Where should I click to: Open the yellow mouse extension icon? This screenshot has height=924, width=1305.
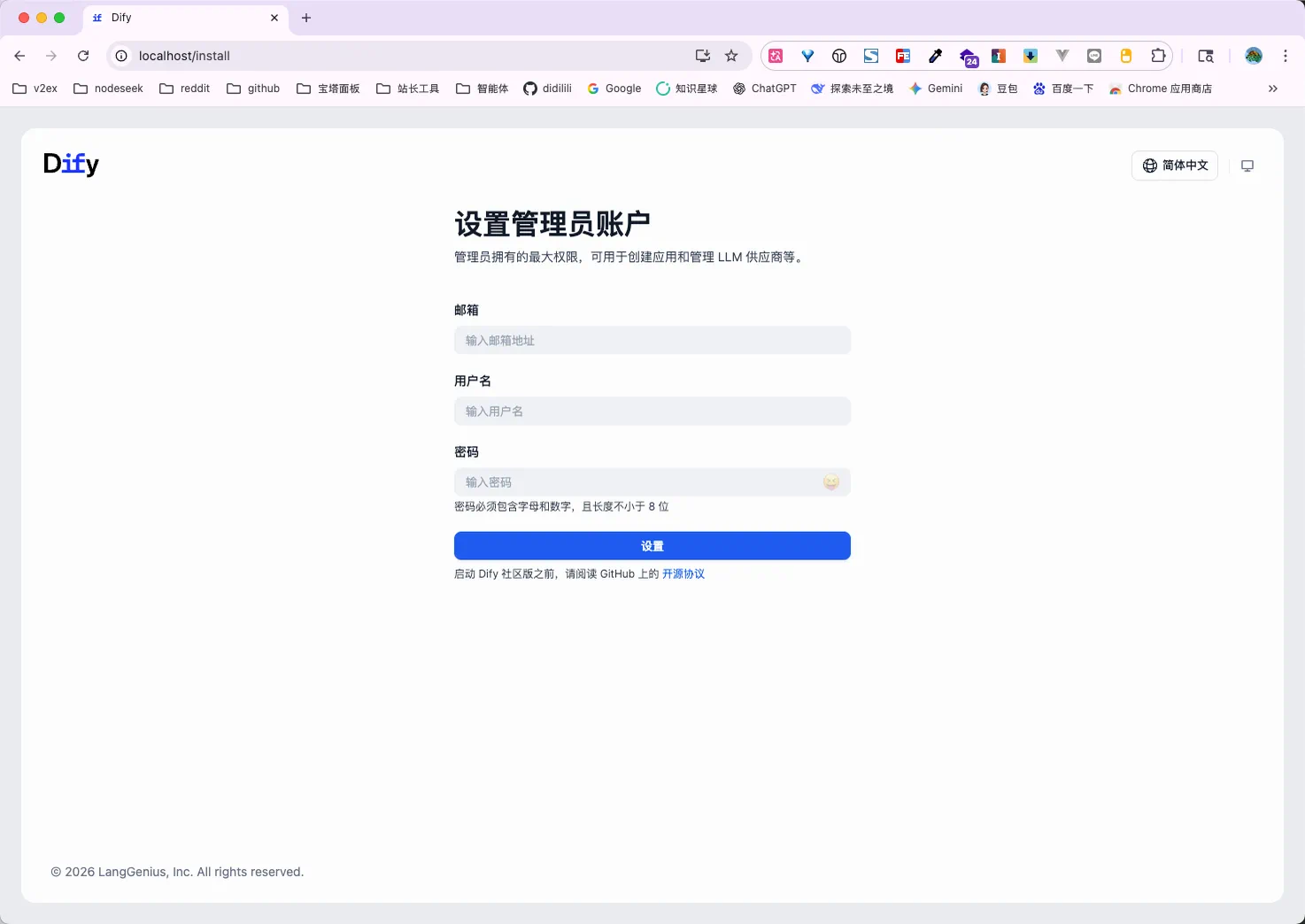coord(1126,56)
